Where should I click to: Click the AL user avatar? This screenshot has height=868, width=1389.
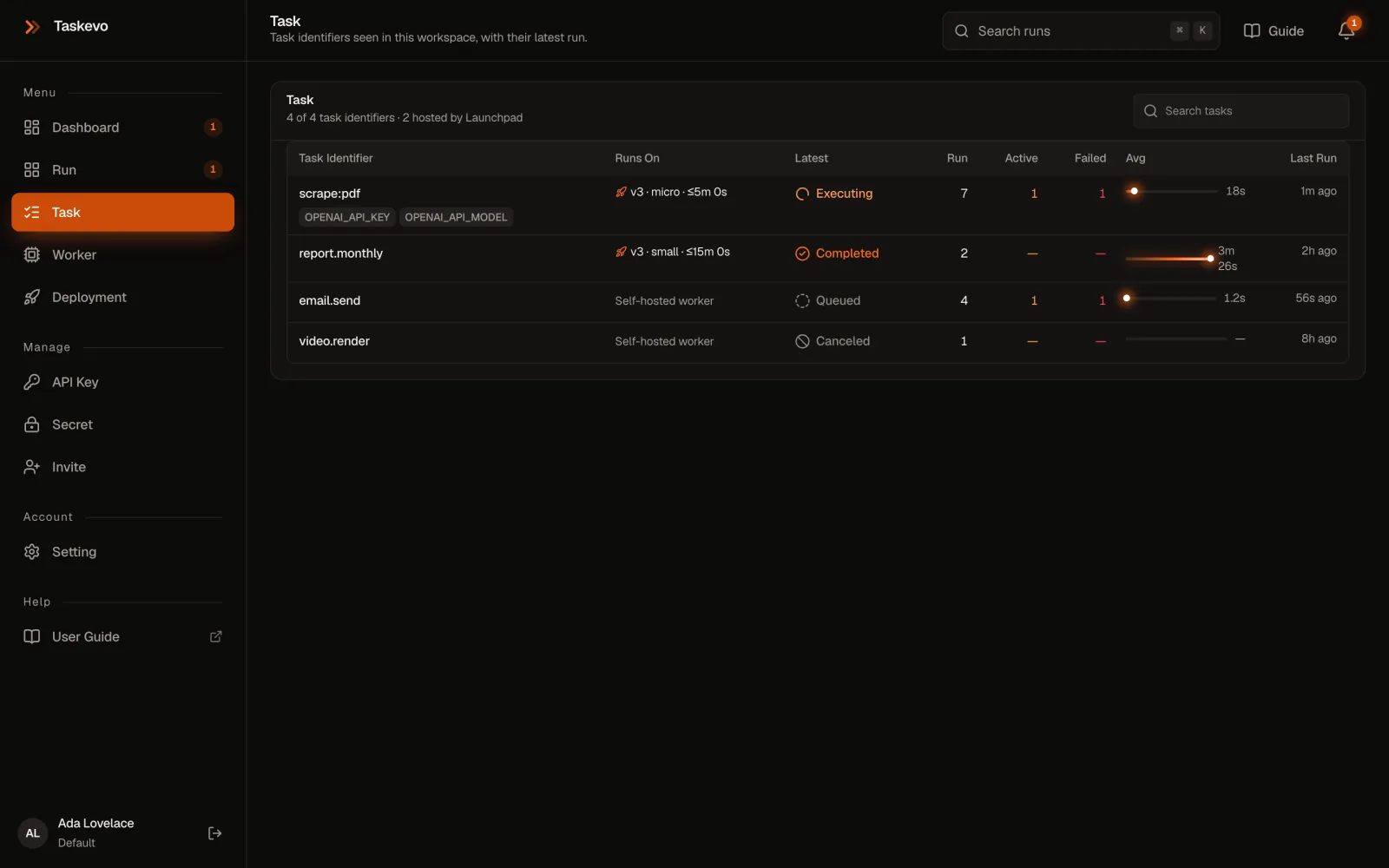pyautogui.click(x=33, y=833)
